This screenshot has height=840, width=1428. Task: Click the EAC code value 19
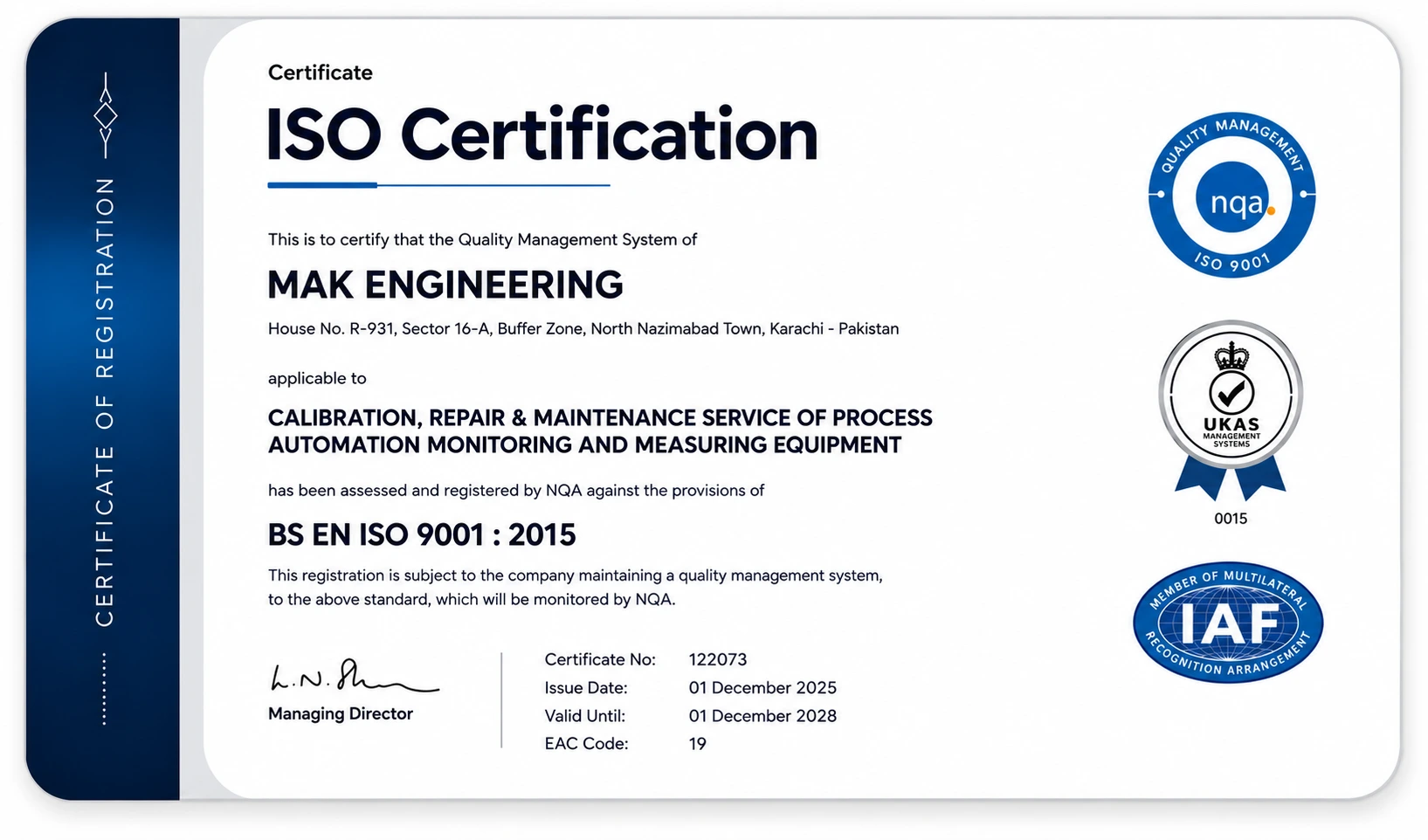(x=698, y=744)
